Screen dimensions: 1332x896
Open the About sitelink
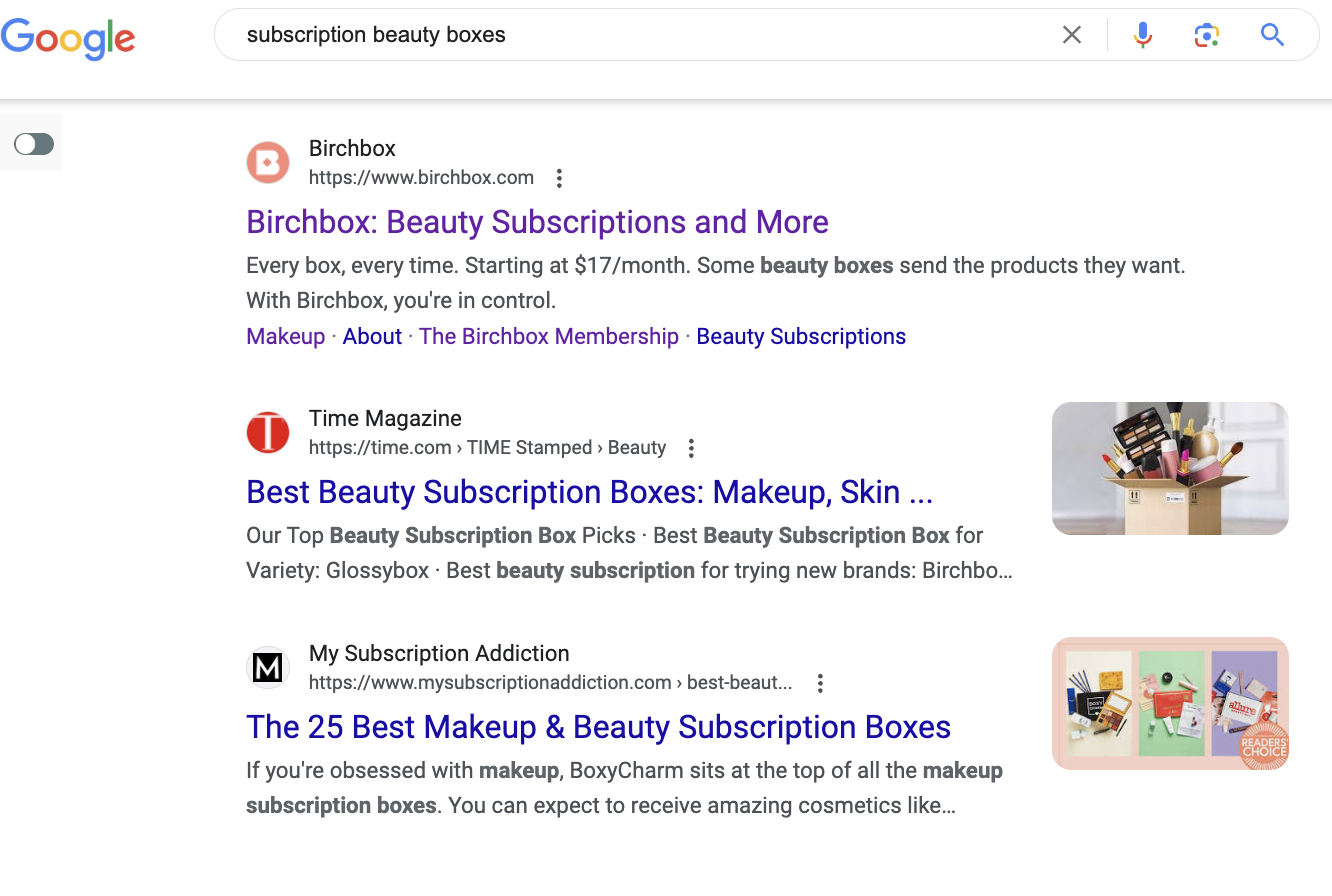click(372, 336)
